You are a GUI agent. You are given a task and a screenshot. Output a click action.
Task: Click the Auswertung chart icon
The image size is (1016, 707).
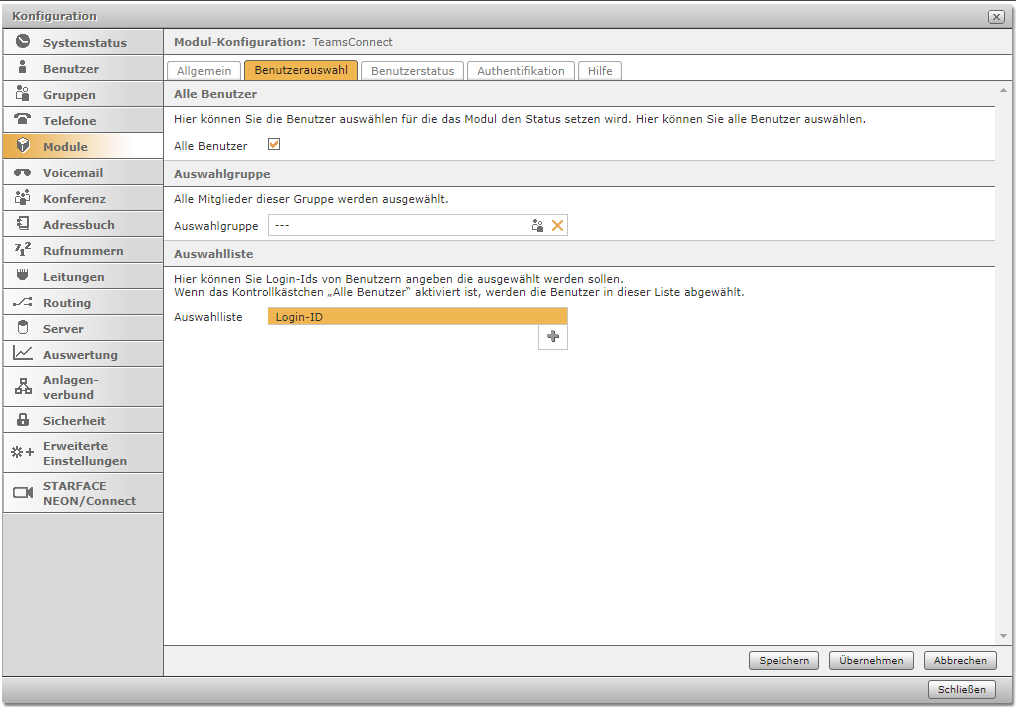(x=23, y=354)
